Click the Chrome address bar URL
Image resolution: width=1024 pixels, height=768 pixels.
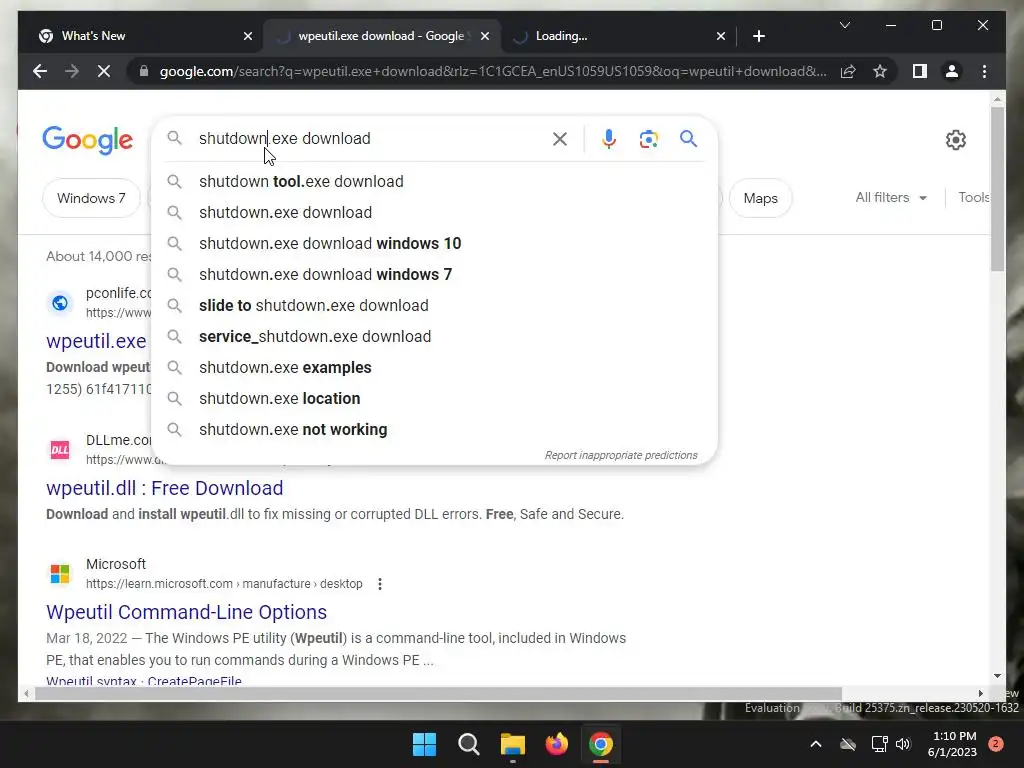[x=493, y=71]
